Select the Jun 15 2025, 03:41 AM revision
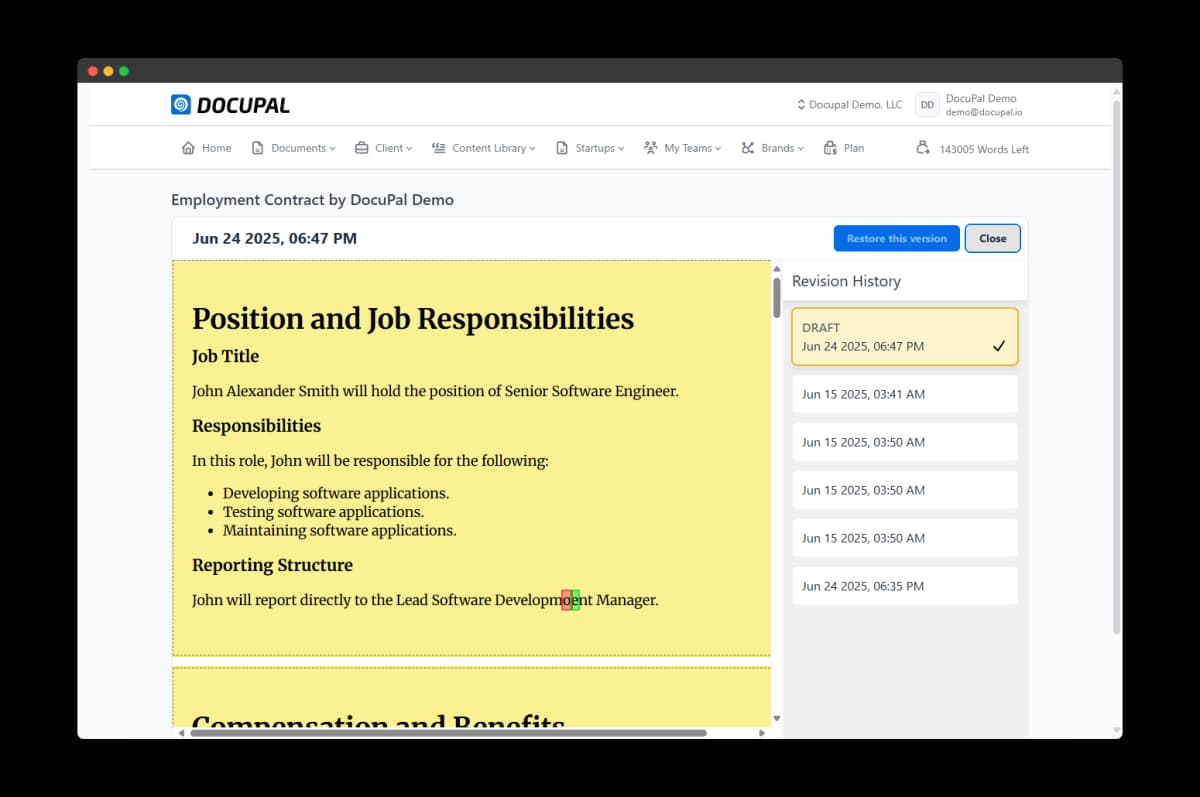 point(904,394)
